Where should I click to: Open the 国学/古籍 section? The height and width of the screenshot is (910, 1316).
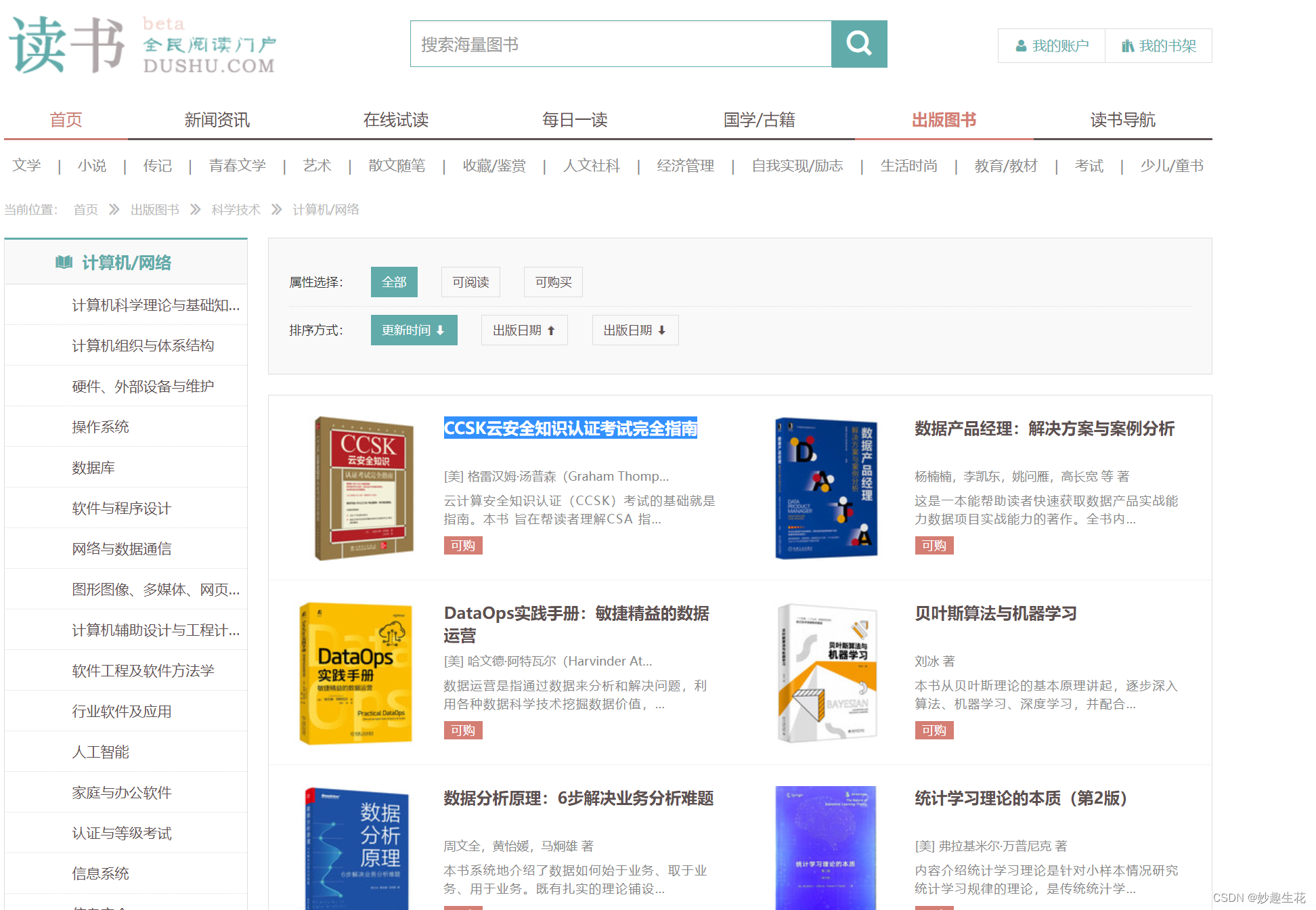[760, 120]
